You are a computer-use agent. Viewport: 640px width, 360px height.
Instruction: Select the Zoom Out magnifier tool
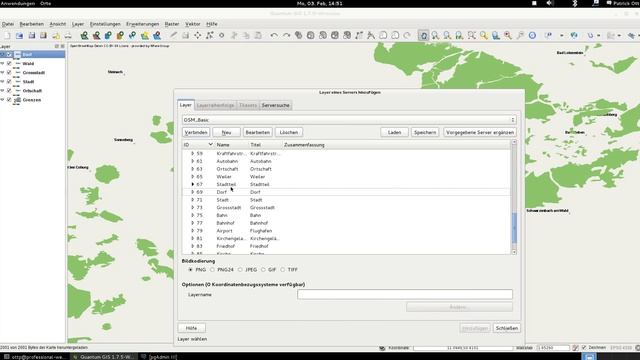447,36
